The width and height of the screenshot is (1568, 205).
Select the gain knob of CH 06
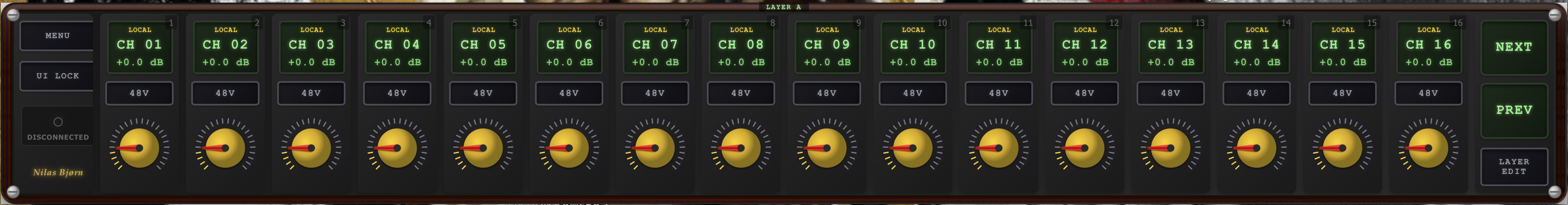click(569, 148)
